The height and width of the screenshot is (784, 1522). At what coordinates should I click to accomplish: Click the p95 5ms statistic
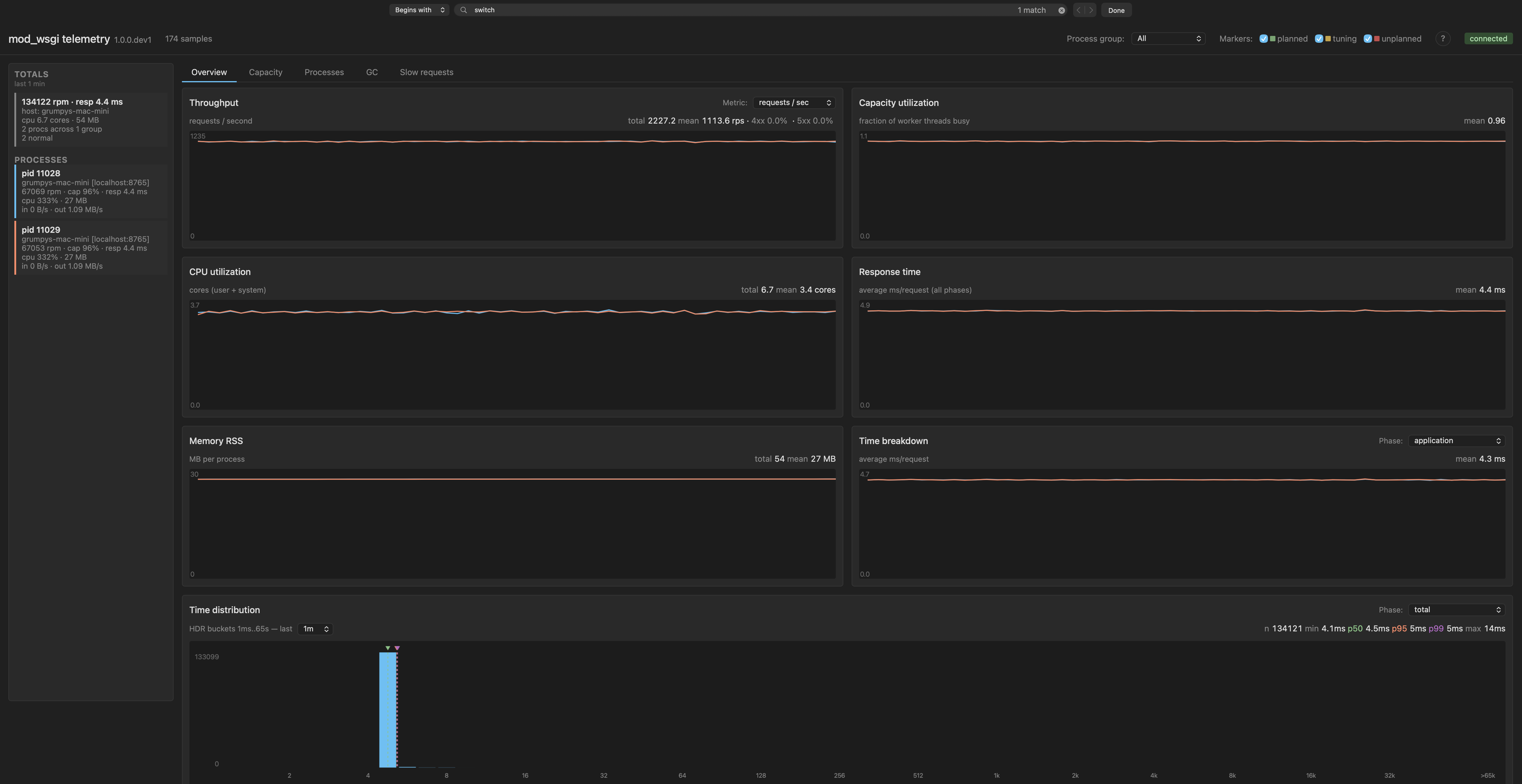1409,629
